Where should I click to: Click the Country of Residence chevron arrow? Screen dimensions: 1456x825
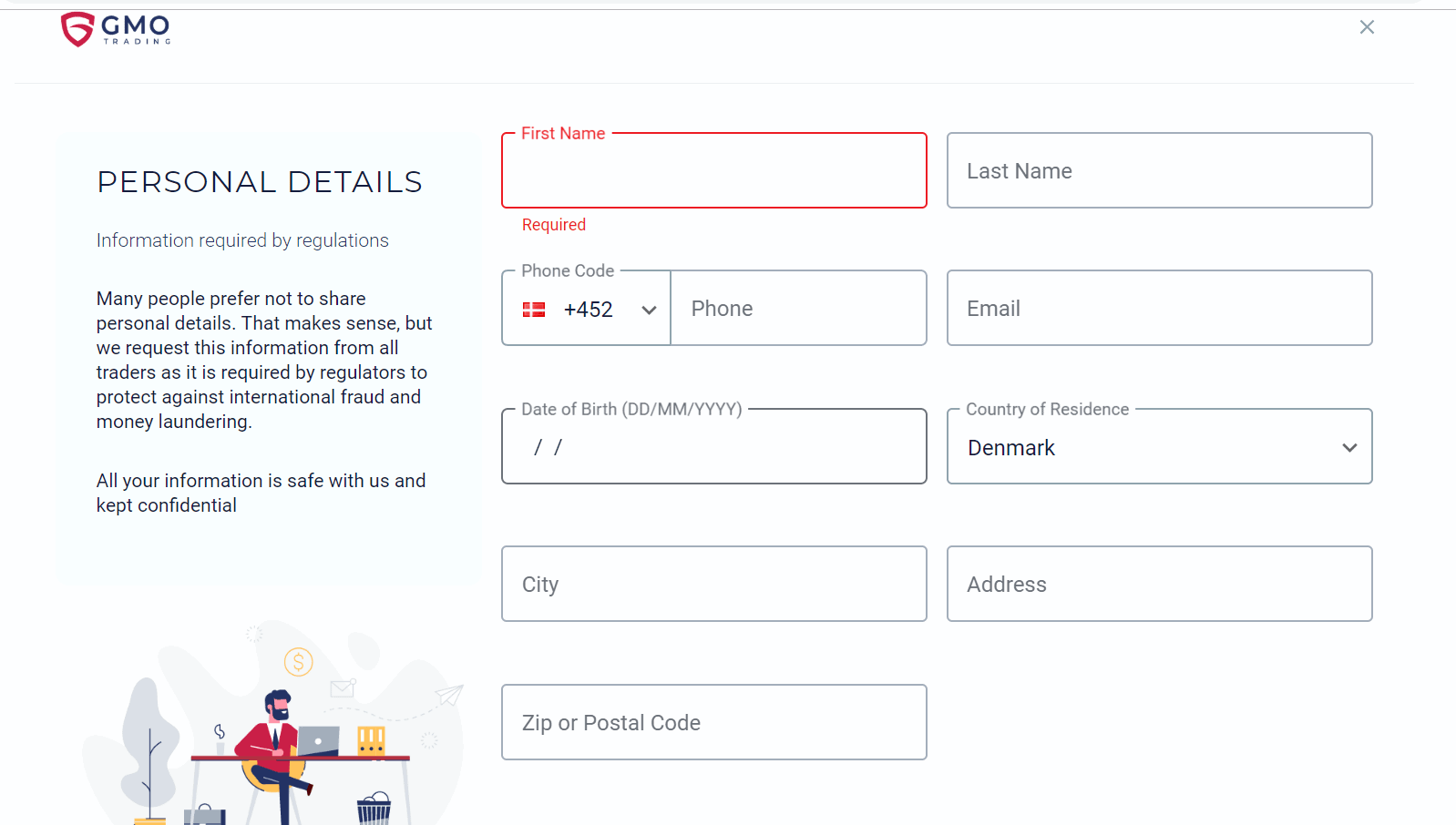pos(1349,448)
